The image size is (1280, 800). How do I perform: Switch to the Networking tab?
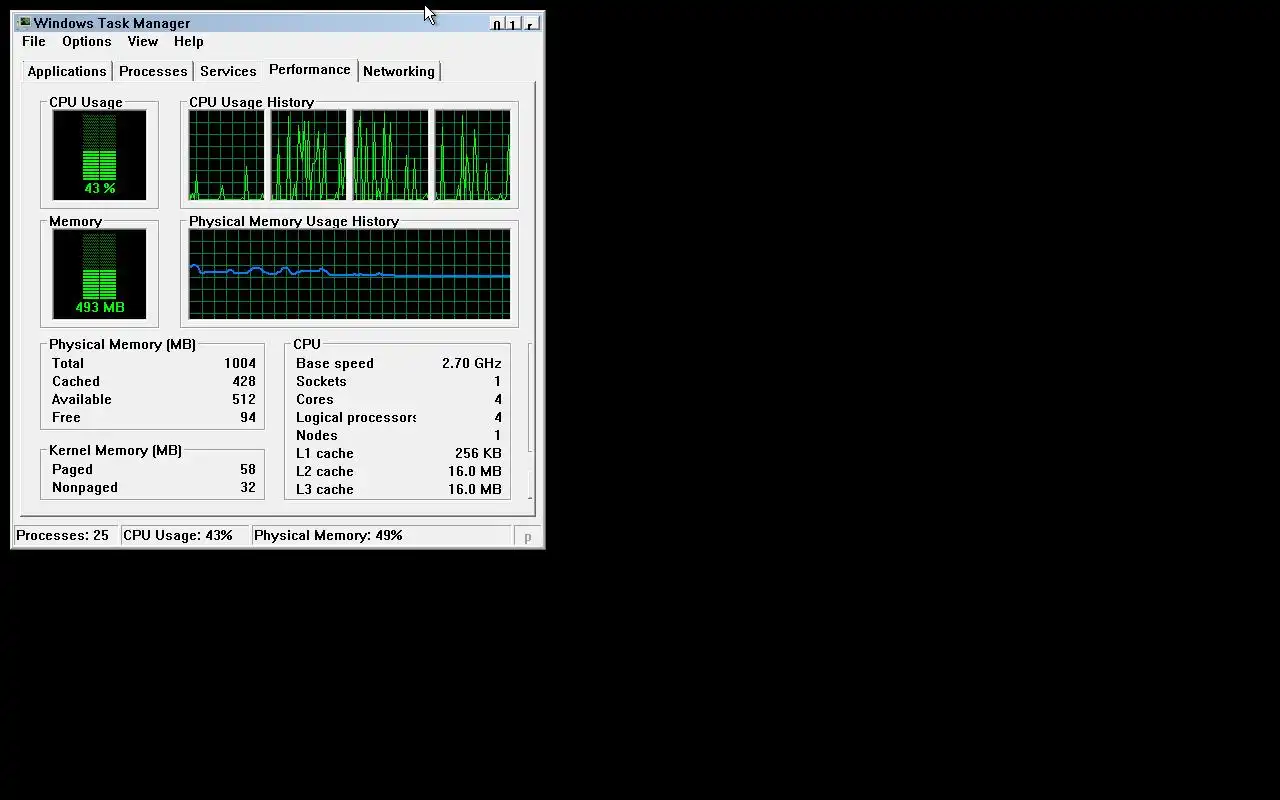point(399,71)
